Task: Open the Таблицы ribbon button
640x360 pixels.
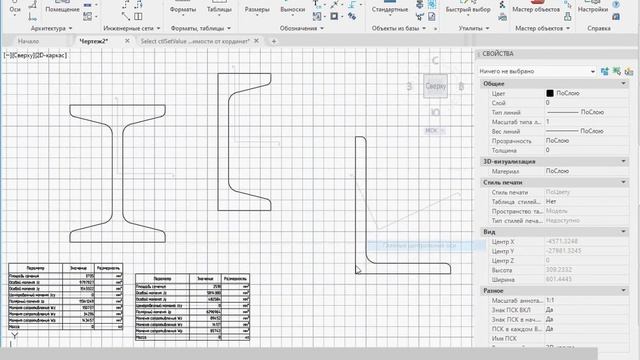Action: tap(219, 9)
